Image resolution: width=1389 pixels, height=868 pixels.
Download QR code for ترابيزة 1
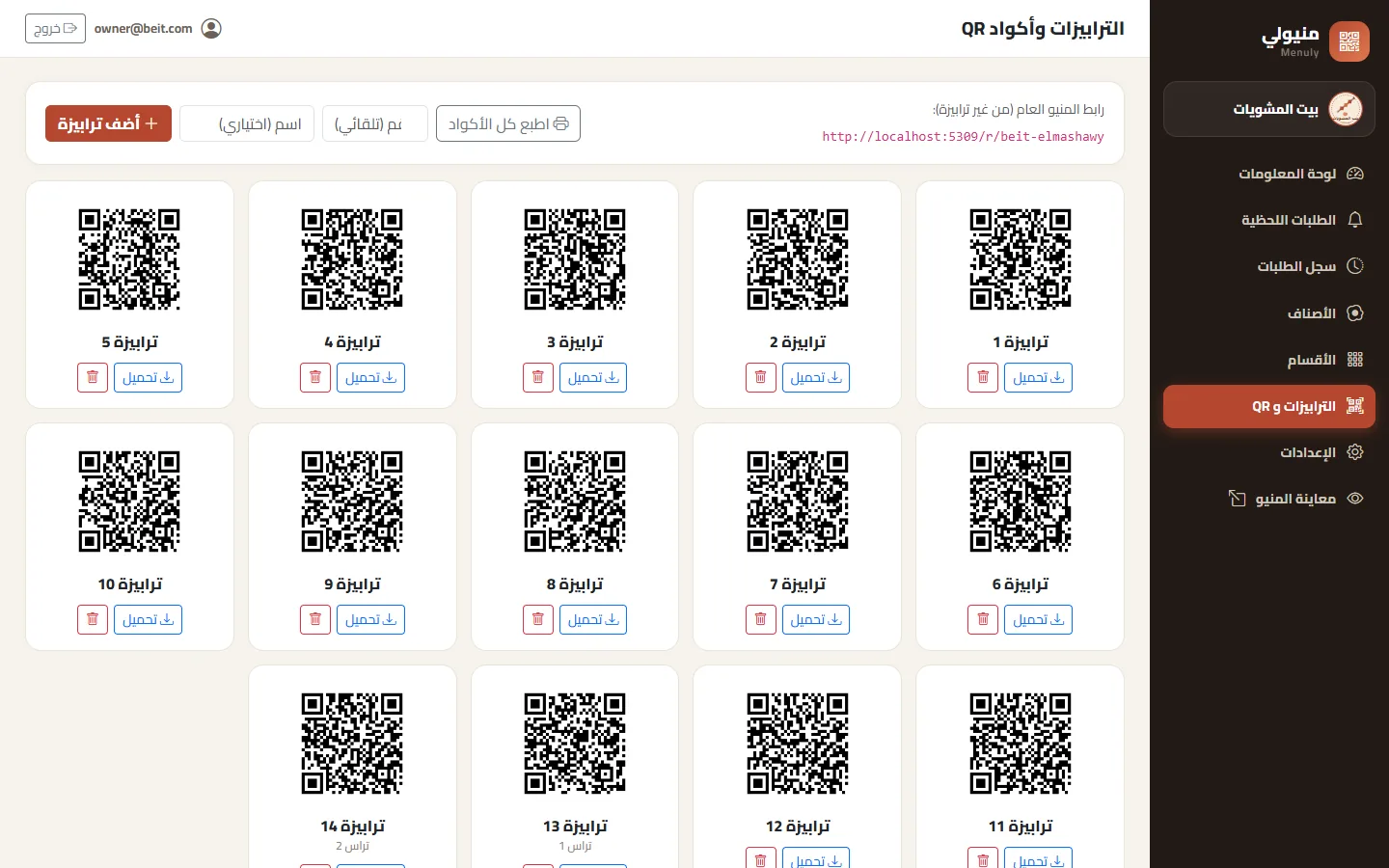1038,377
